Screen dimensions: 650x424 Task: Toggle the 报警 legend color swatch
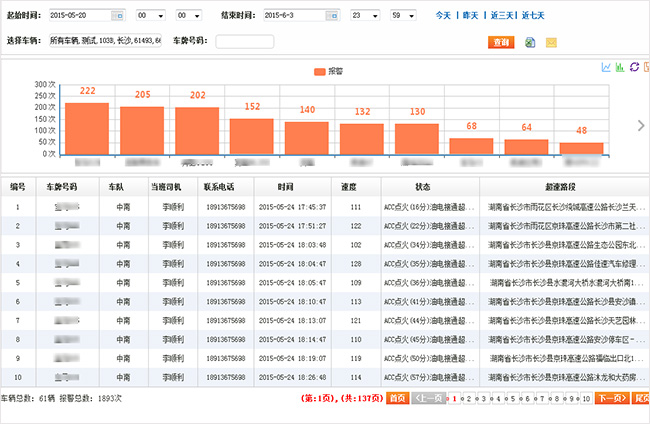320,72
